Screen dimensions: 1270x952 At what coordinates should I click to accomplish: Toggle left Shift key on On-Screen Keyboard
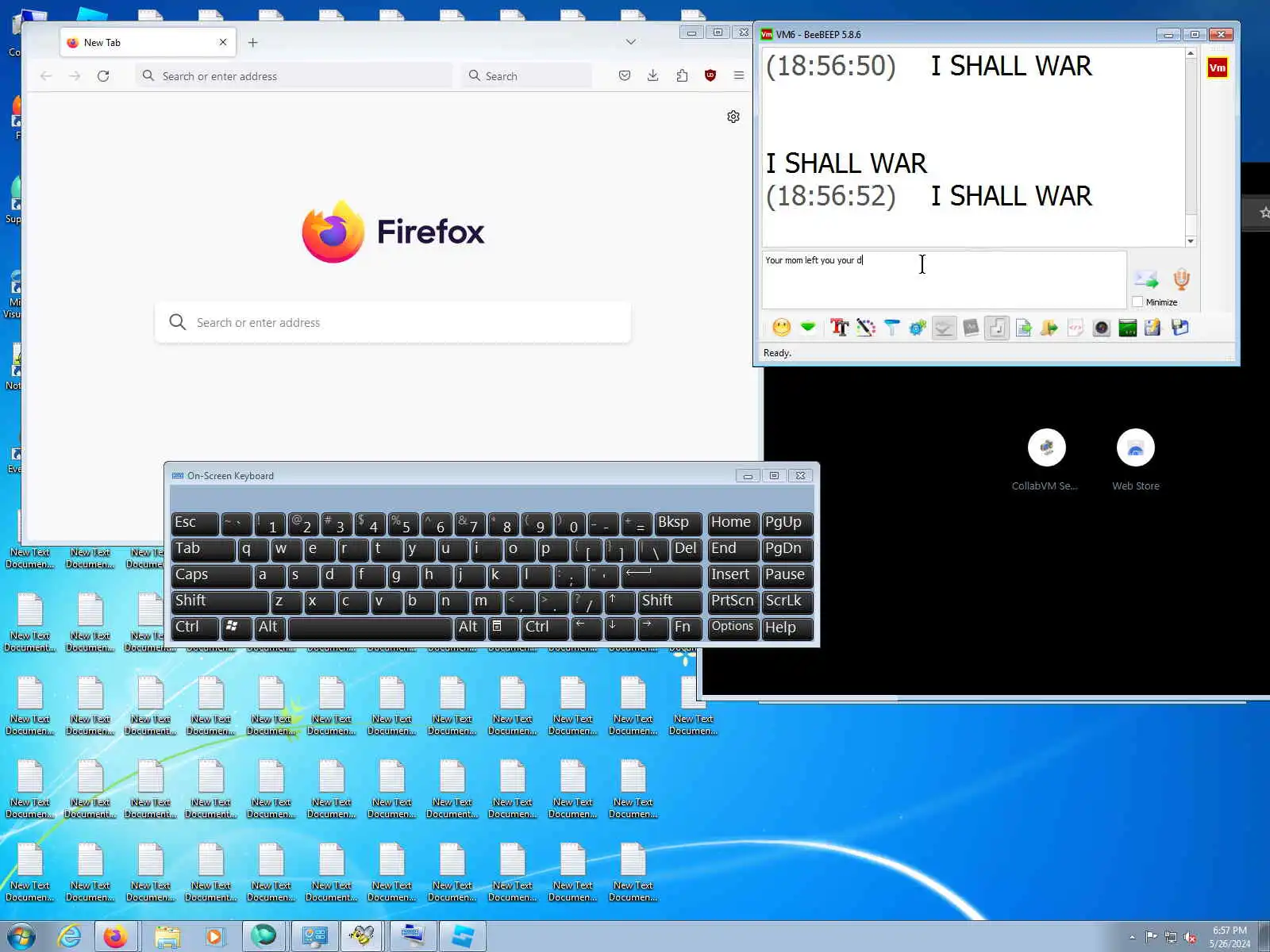pos(220,601)
